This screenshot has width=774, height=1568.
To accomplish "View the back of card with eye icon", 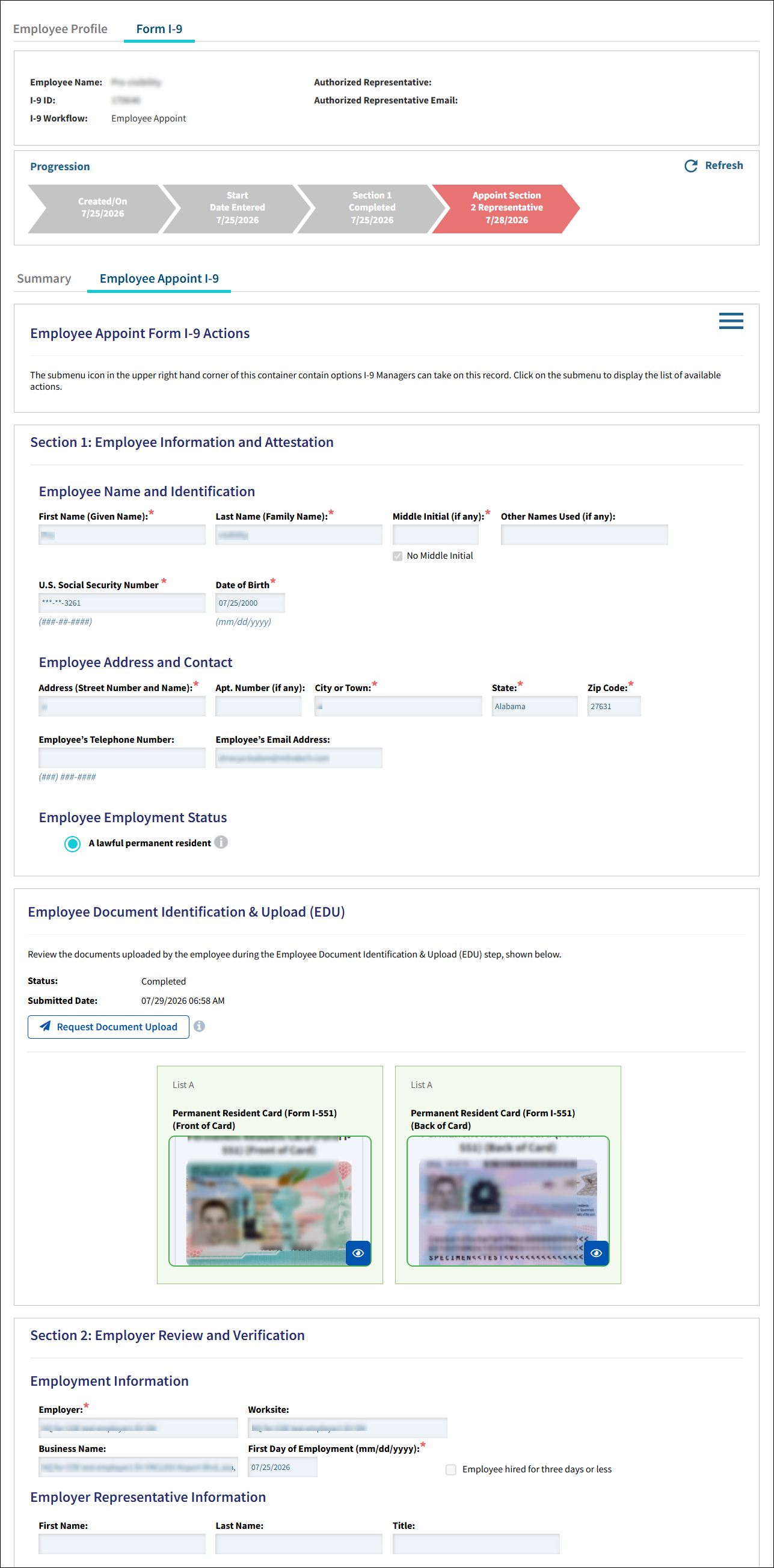I will pos(596,1253).
